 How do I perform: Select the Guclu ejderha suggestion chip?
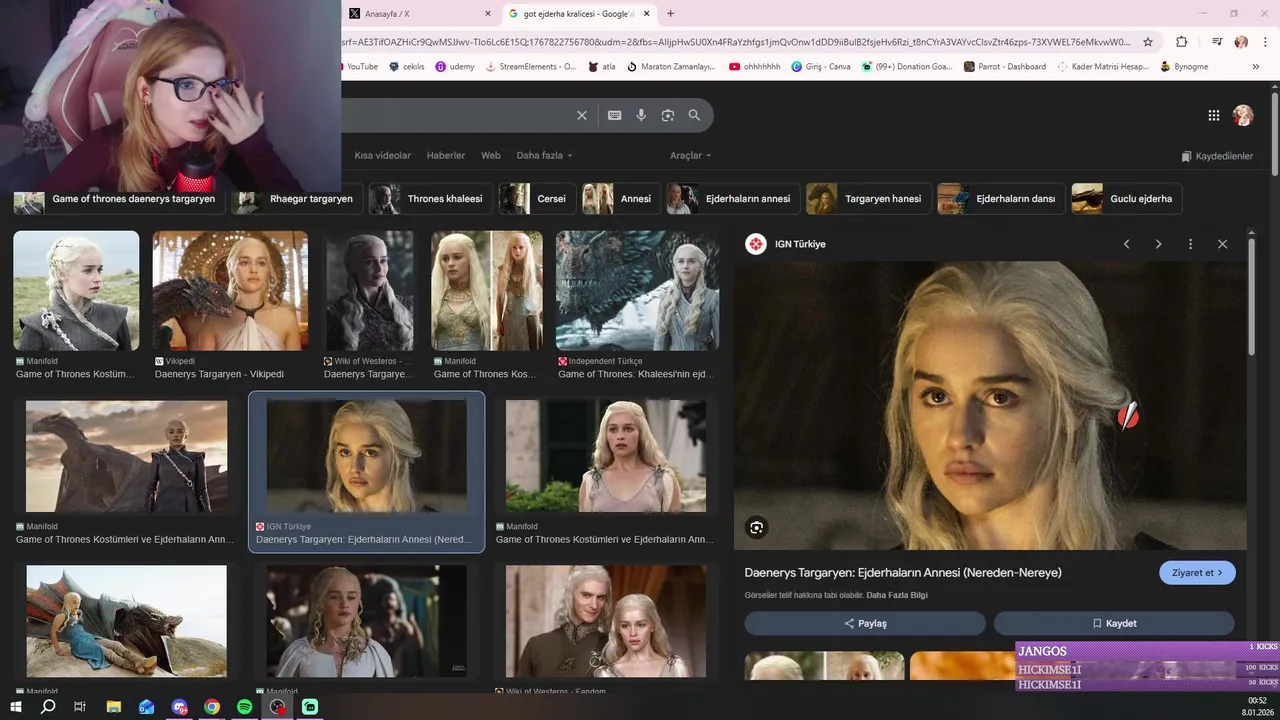1127,199
